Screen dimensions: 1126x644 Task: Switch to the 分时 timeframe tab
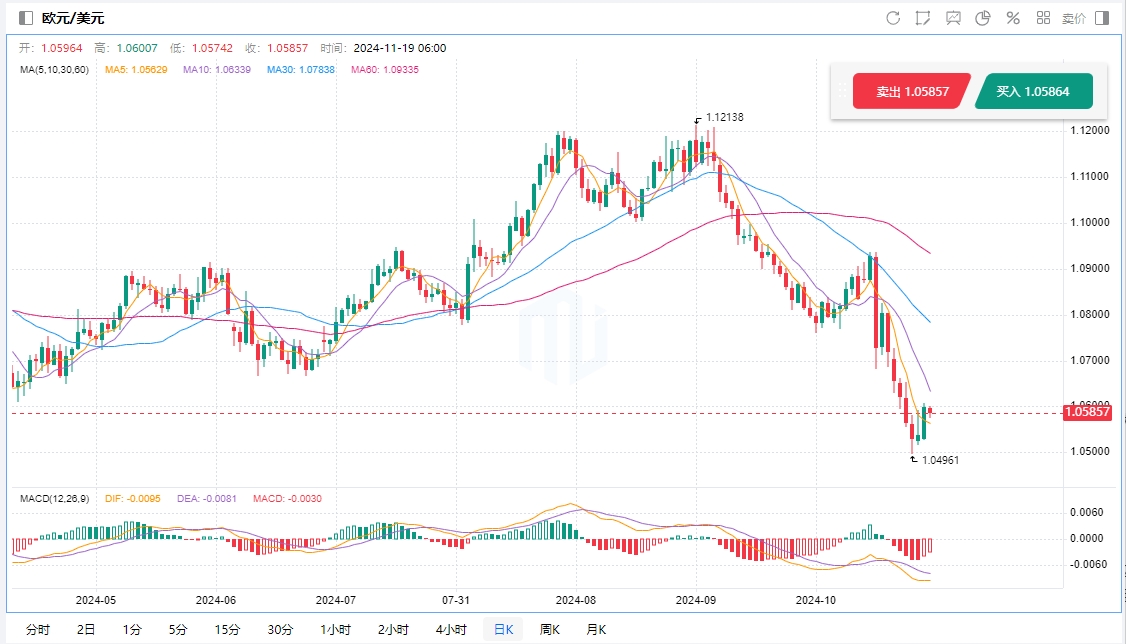[x=38, y=629]
